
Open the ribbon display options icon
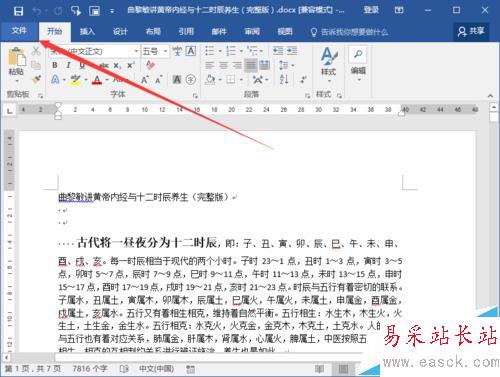(399, 10)
